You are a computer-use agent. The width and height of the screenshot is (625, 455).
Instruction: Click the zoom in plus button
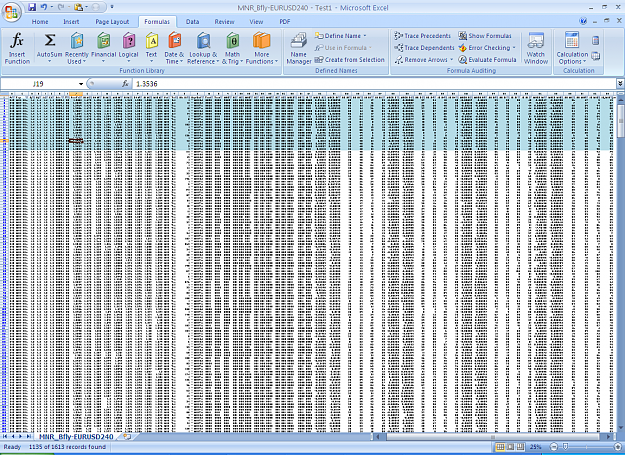coord(618,447)
